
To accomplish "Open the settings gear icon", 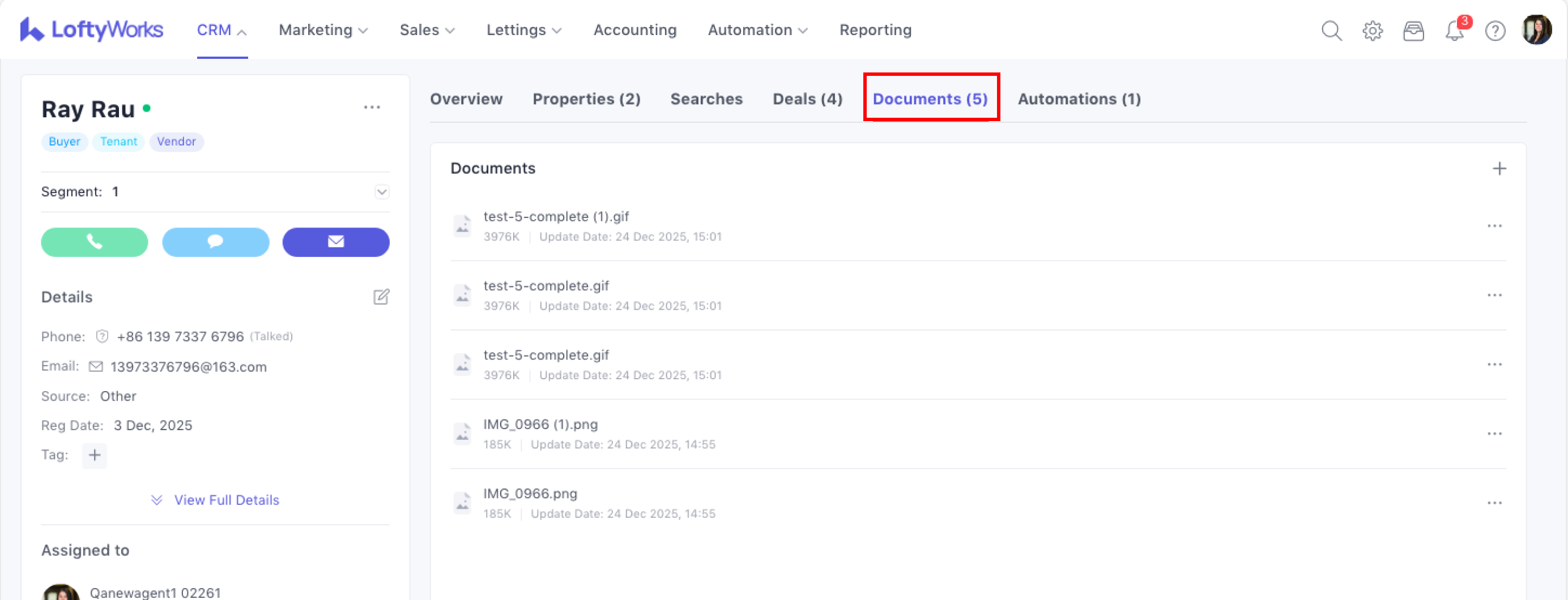I will point(1373,31).
